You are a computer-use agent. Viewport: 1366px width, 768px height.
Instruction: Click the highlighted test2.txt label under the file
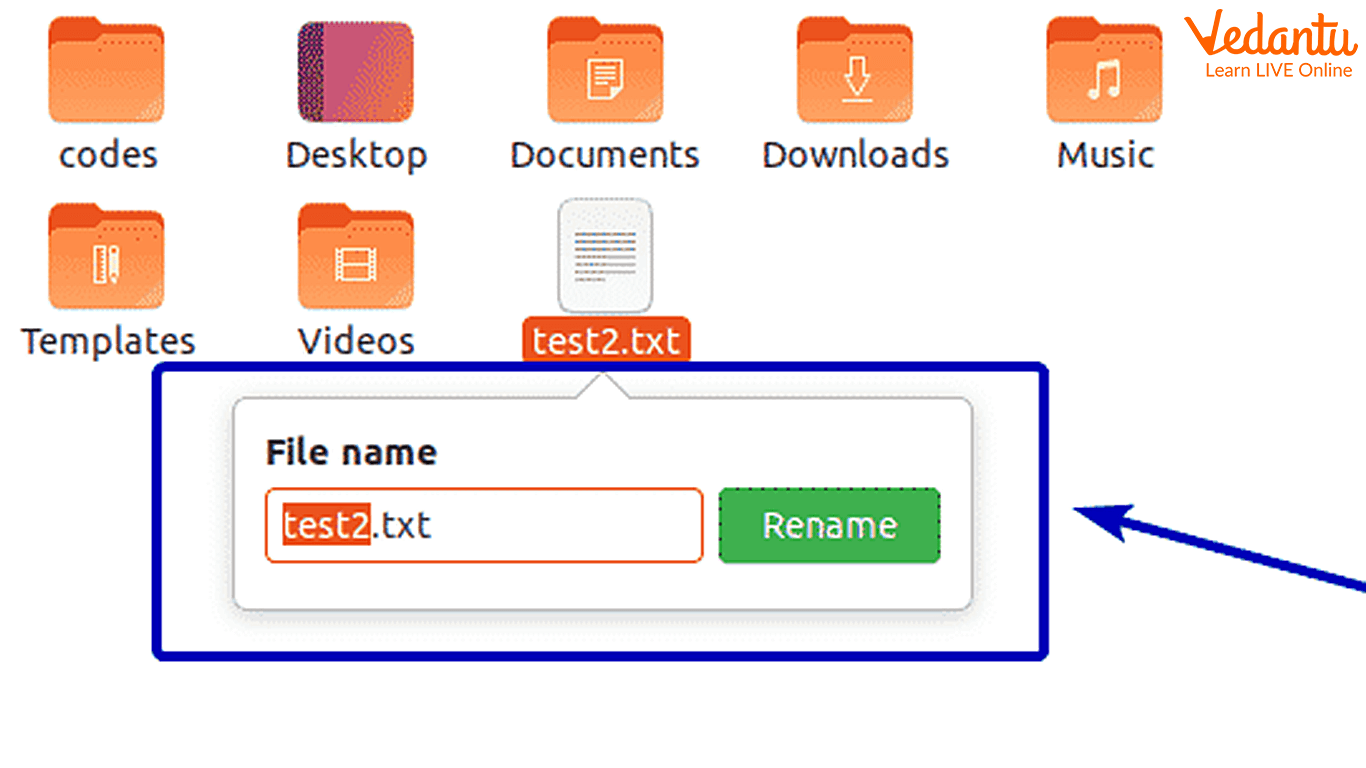[x=606, y=341]
